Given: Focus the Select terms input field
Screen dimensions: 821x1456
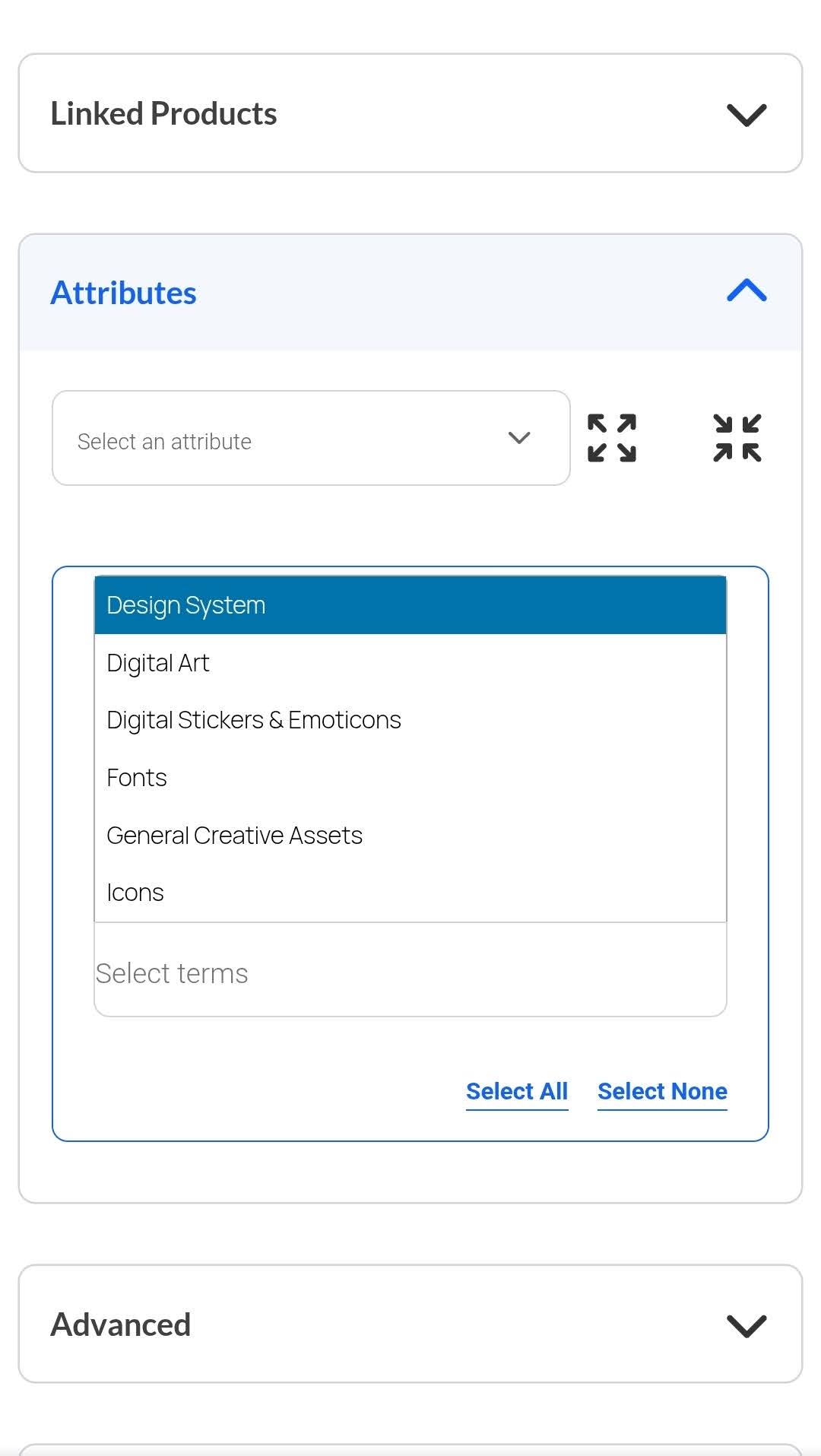Looking at the screenshot, I should click(x=410, y=973).
